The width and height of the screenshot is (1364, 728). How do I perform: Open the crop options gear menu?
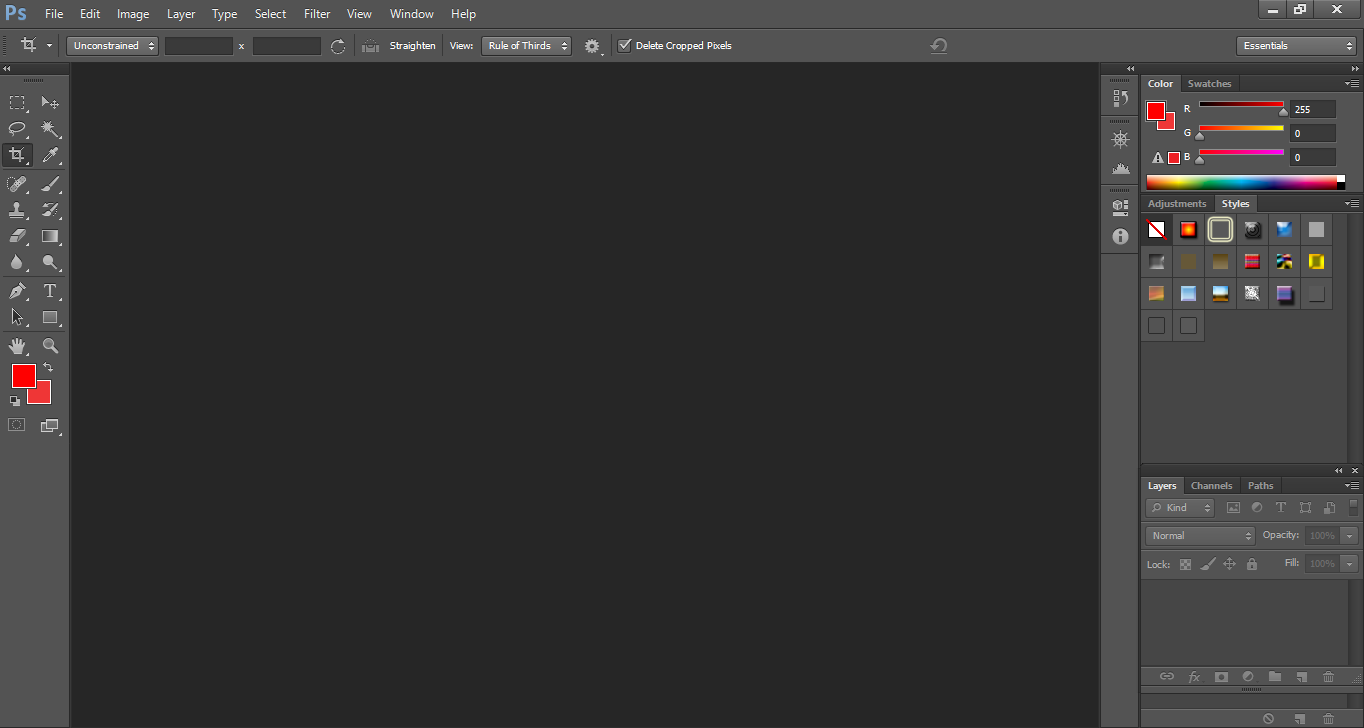(593, 46)
